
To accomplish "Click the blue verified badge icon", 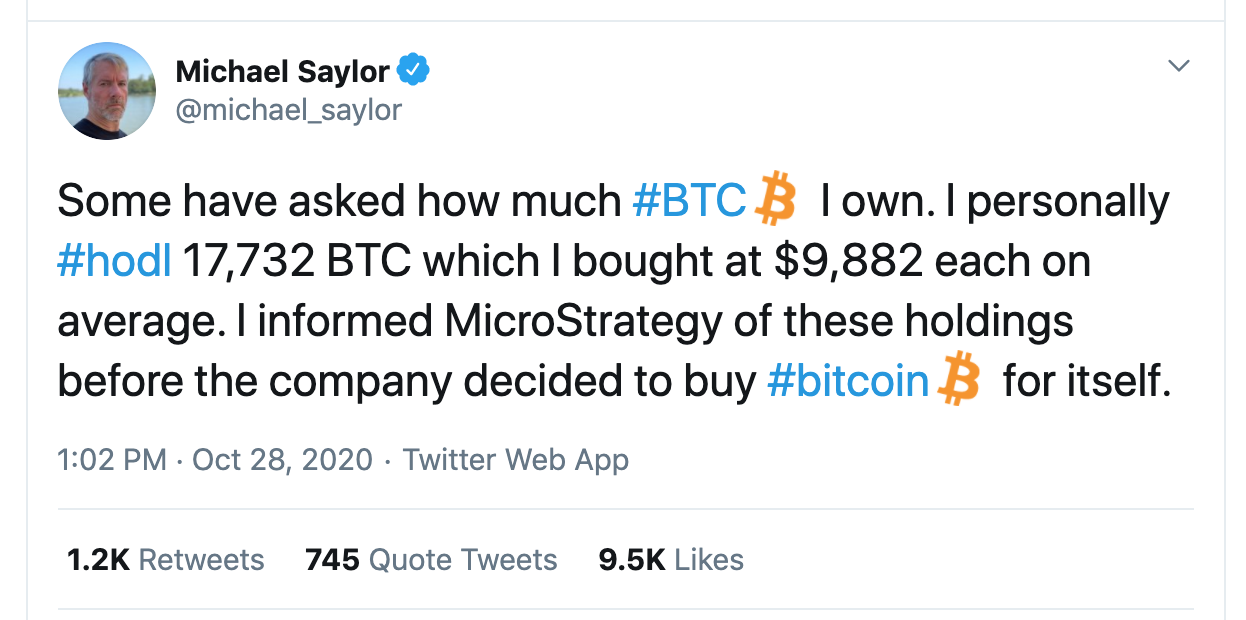I will pyautogui.click(x=414, y=71).
